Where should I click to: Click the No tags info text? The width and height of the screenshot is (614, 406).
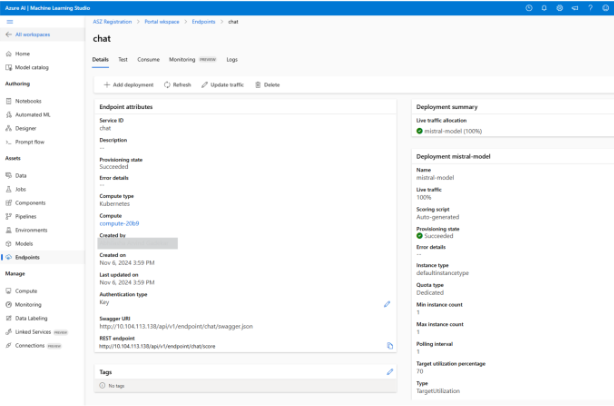pyautogui.click(x=116, y=386)
